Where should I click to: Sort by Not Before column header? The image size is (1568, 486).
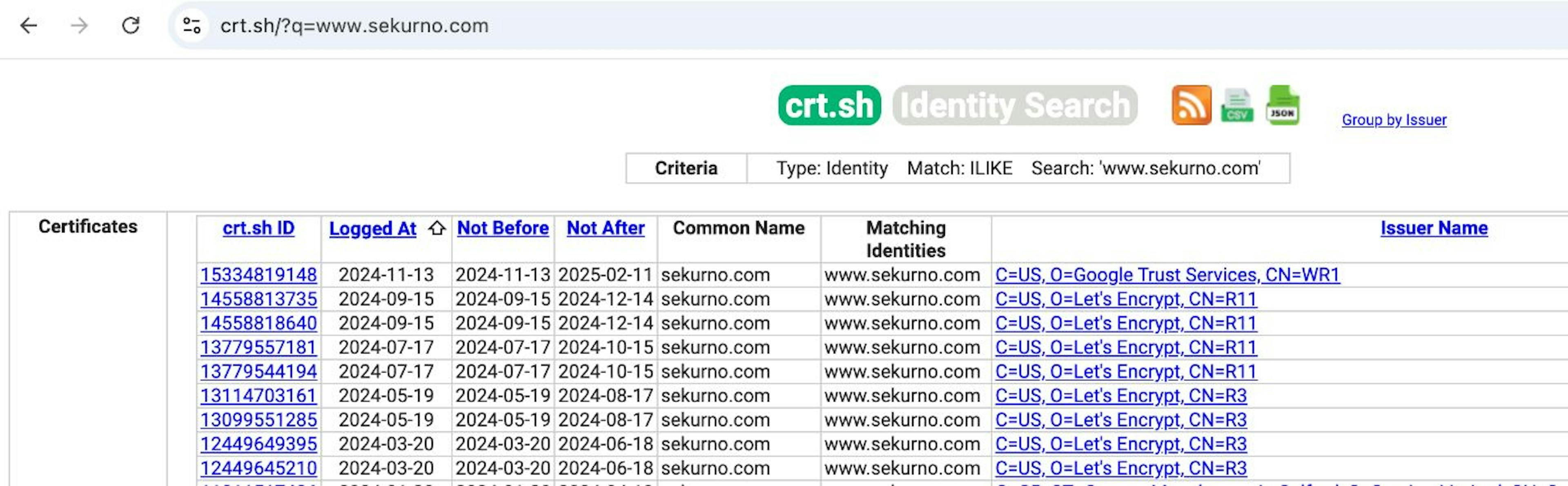point(503,228)
